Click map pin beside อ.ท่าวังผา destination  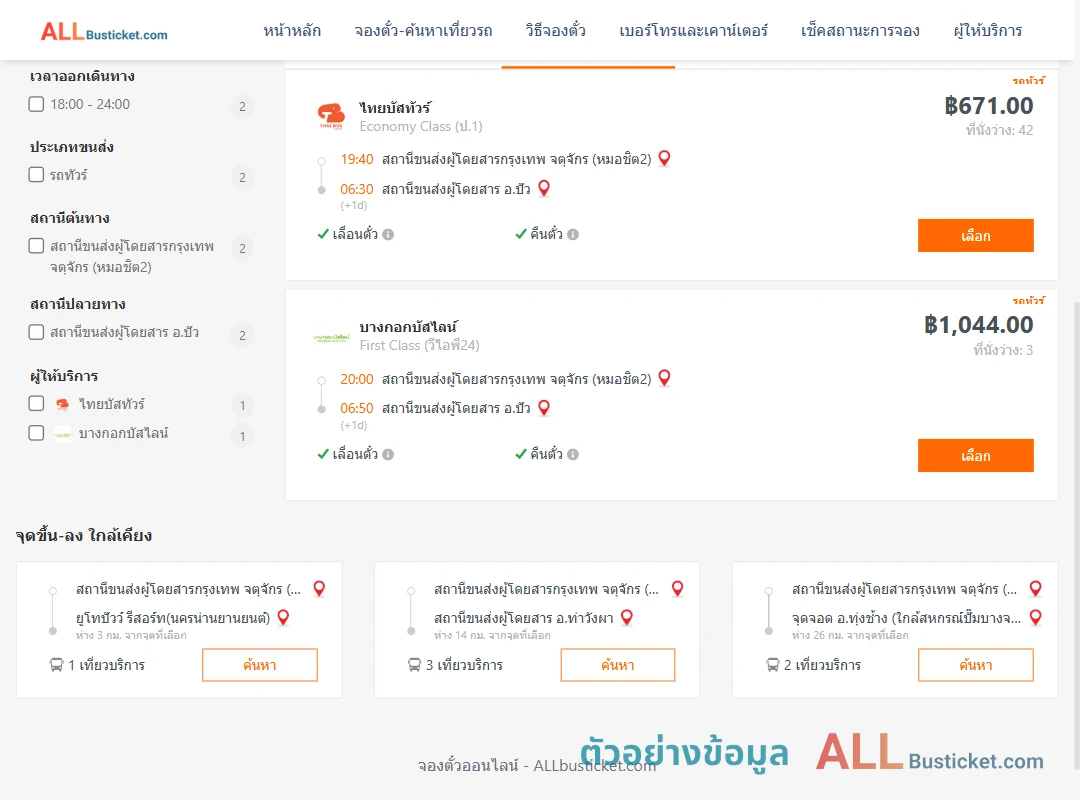pos(627,617)
